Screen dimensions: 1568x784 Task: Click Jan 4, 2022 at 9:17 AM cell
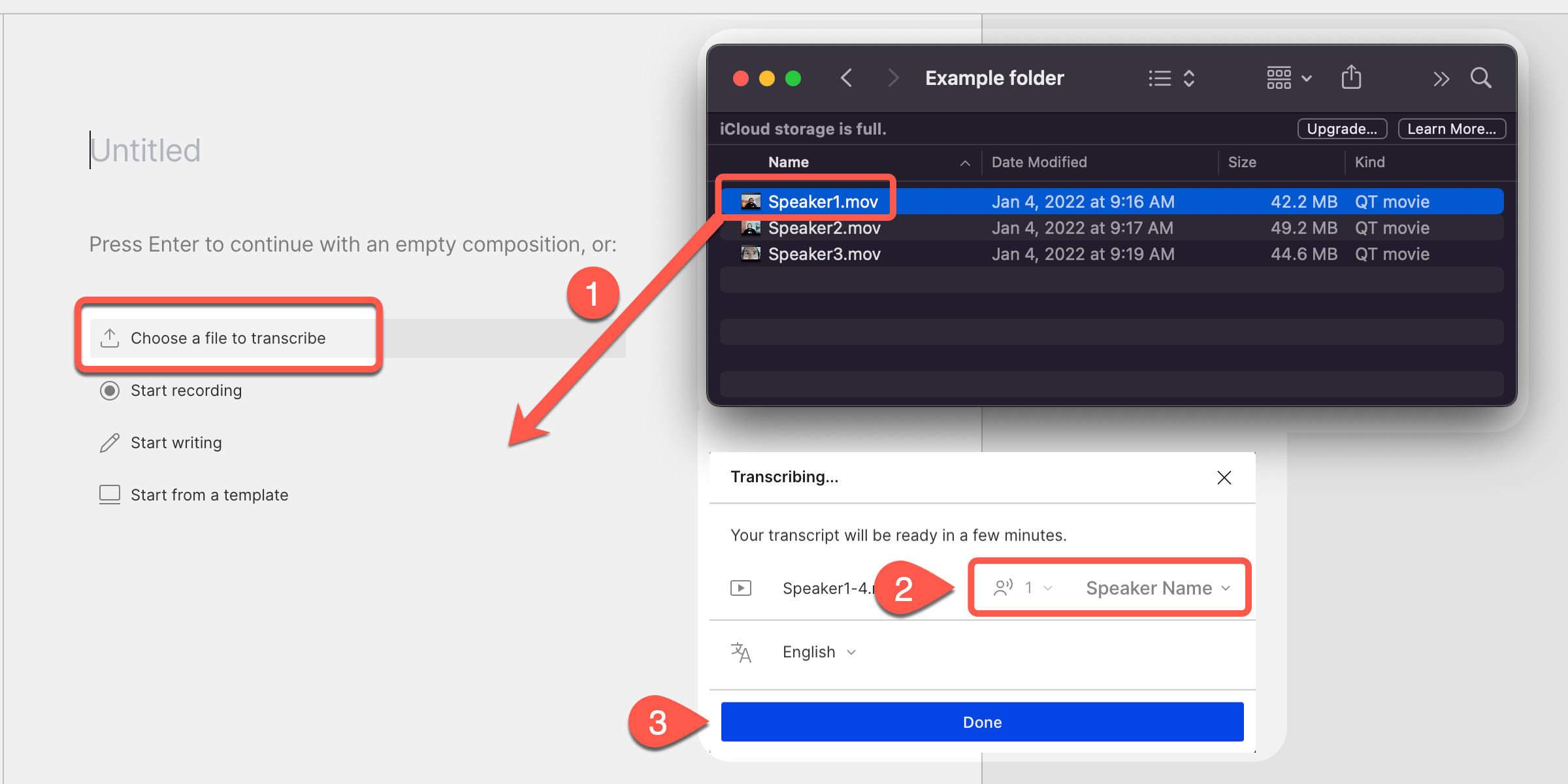click(x=1082, y=227)
